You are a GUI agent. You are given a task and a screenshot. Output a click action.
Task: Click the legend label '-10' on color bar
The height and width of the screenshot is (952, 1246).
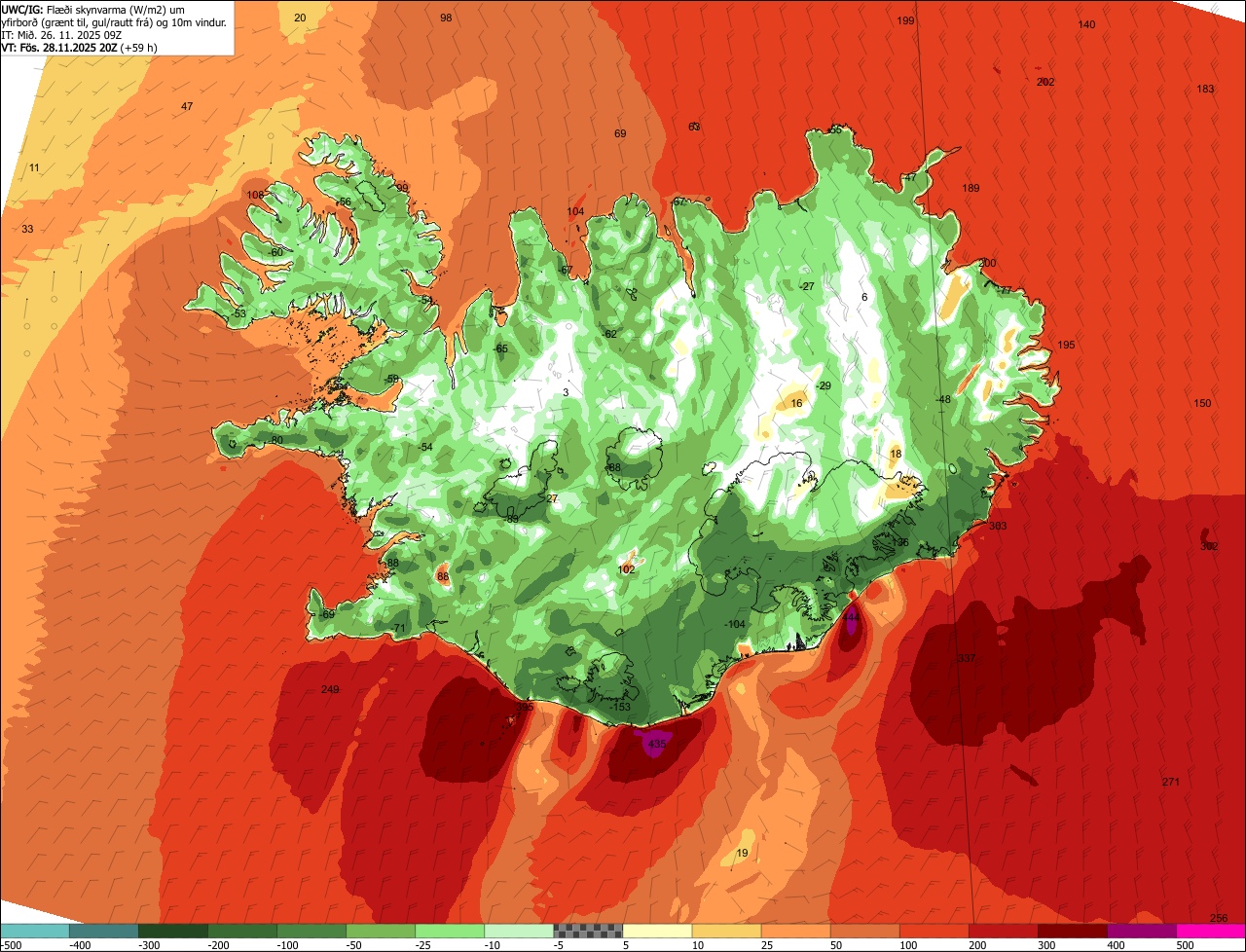click(x=493, y=945)
